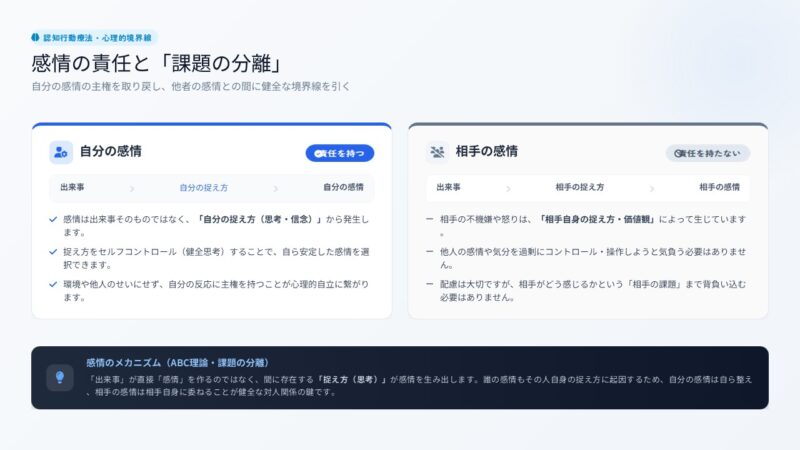Click the chevron after 出来事 in 自分の感情 card
Screen dimensions: 800x450
tap(132, 188)
